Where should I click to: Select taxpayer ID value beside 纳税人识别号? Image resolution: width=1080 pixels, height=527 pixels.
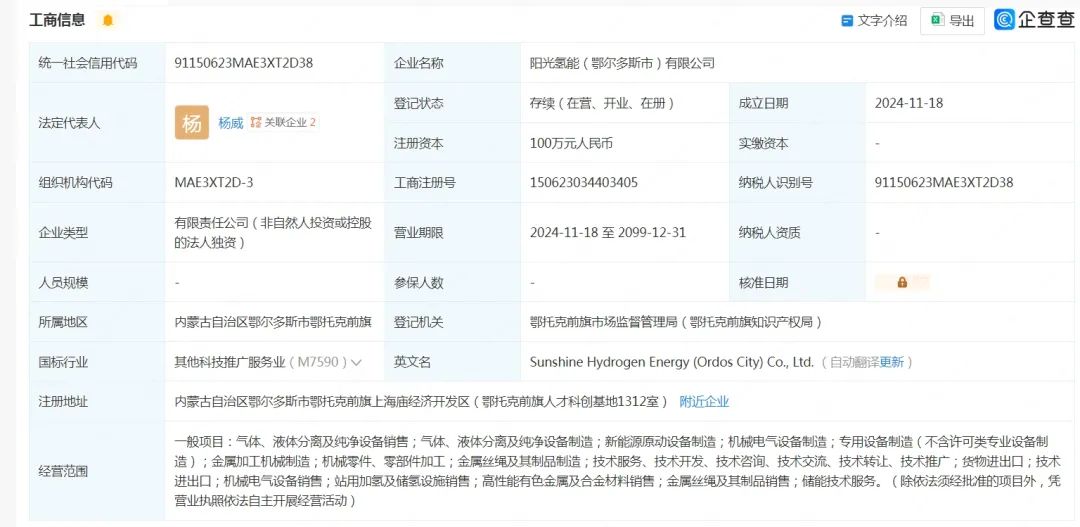point(944,183)
